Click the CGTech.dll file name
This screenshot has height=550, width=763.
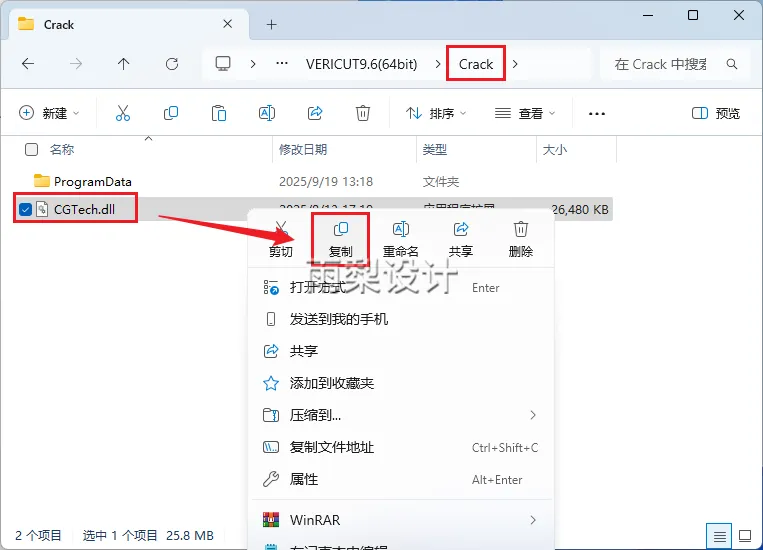pyautogui.click(x=84, y=209)
